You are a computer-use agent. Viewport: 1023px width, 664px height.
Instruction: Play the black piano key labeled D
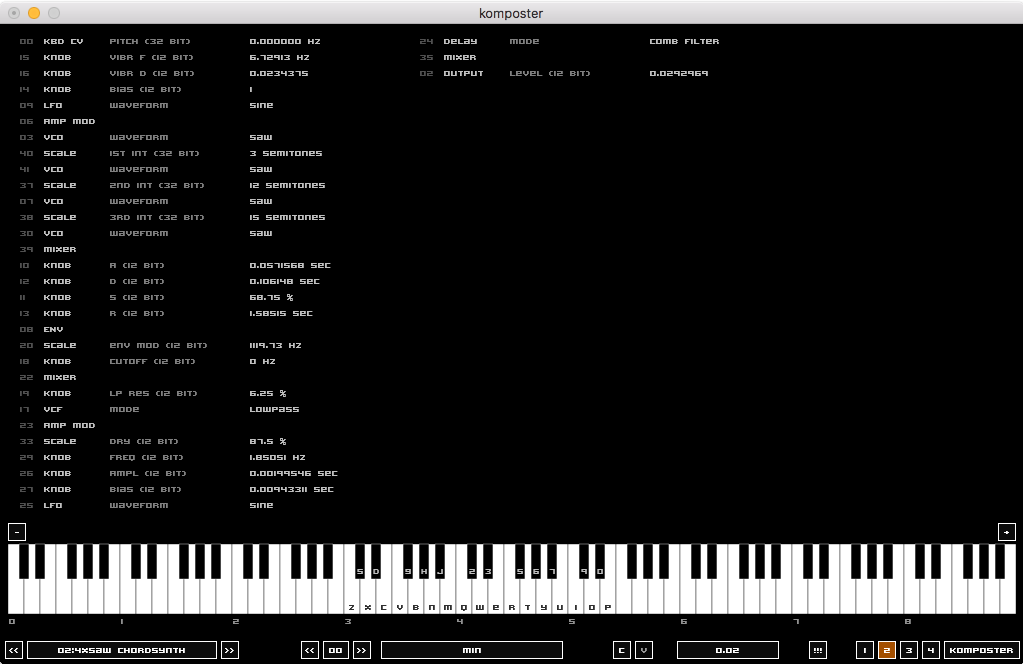[x=376, y=562]
